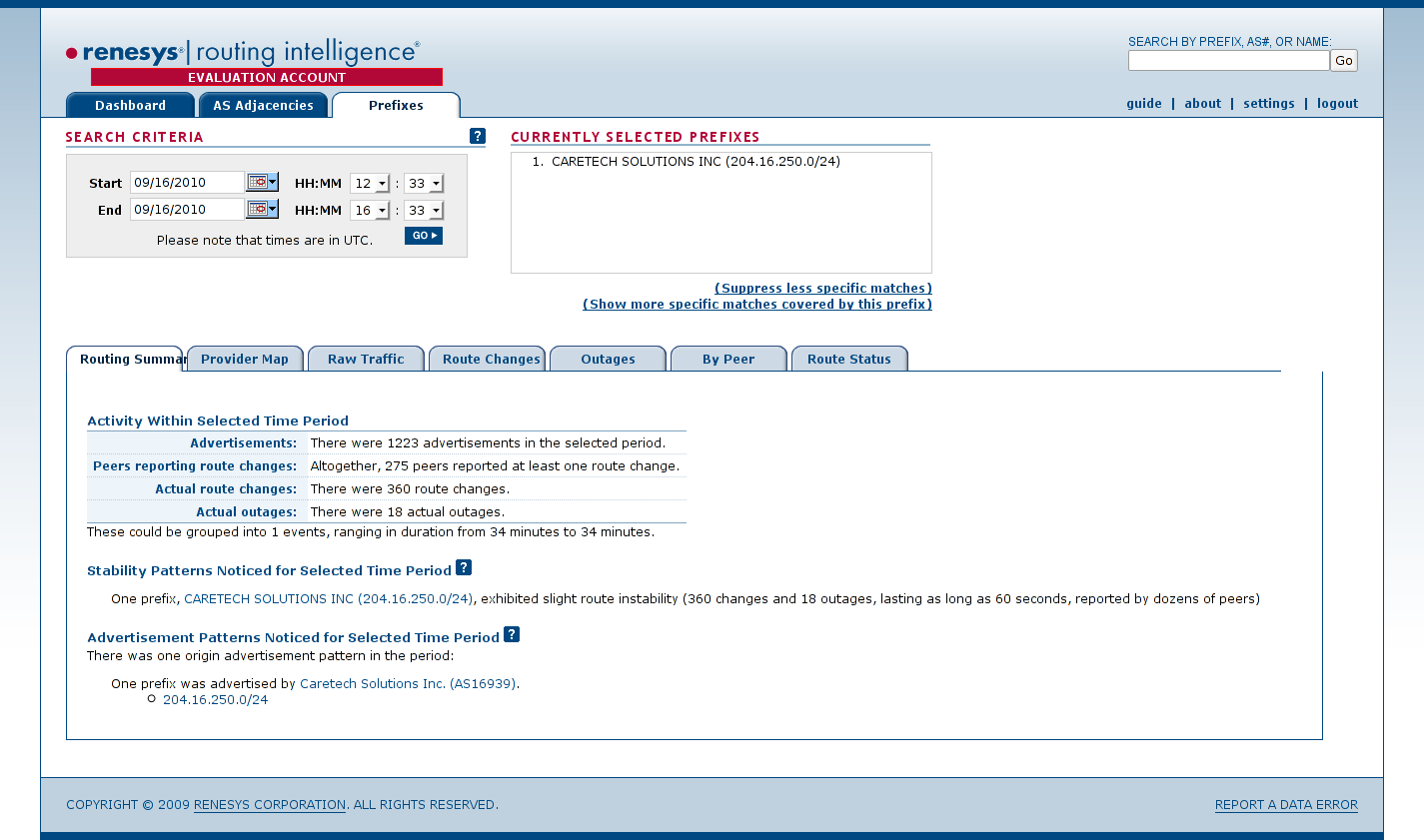Switch to the Provider Map tab
Screen dimensions: 1424x840
(x=245, y=360)
